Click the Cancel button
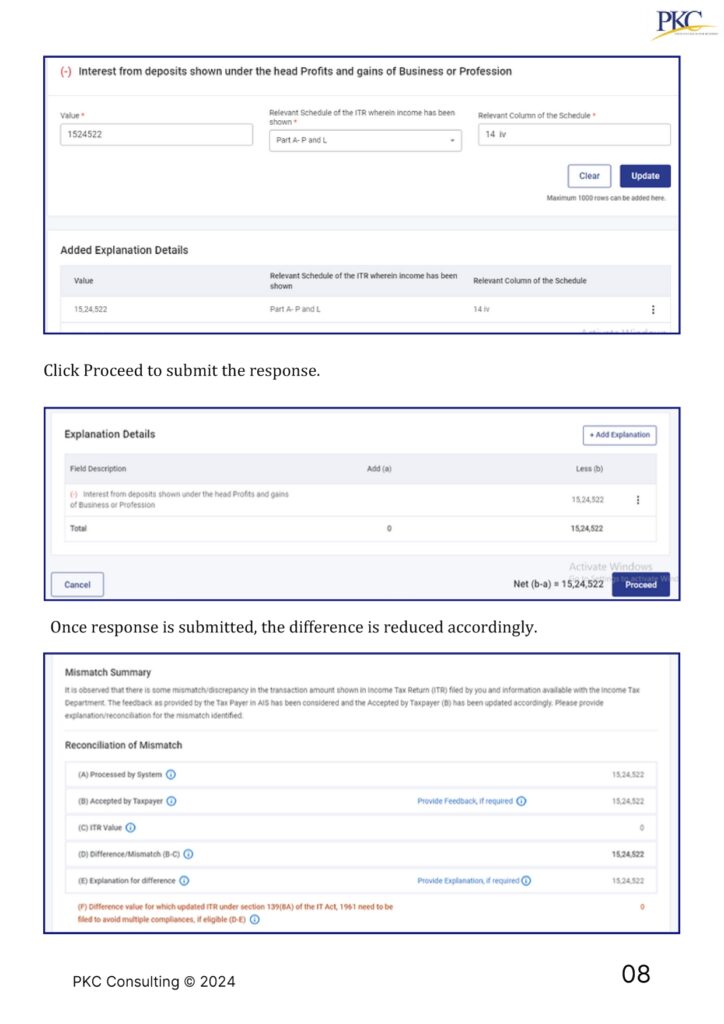The image size is (724, 1024). pos(77,585)
